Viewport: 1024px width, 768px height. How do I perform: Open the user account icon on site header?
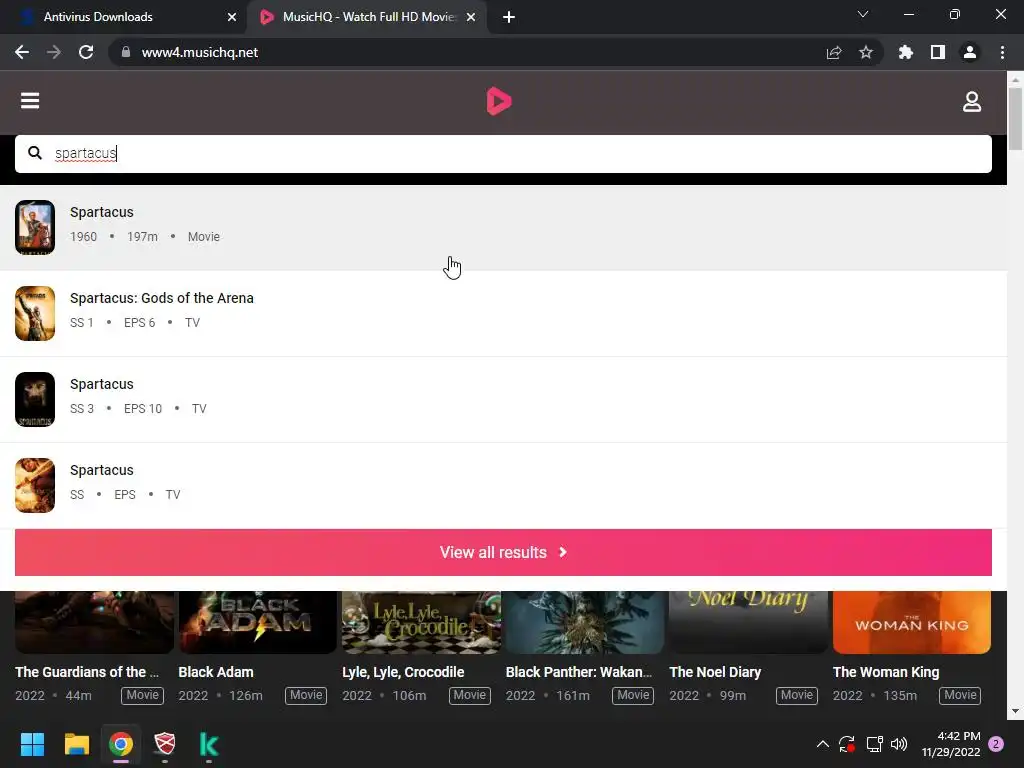click(972, 101)
